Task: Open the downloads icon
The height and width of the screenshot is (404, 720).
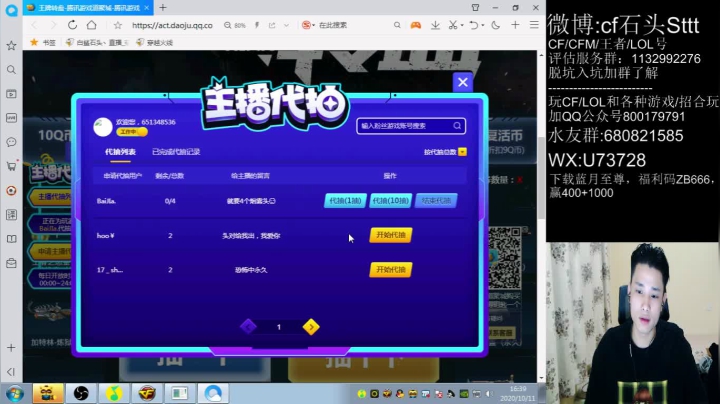Action: pos(435,25)
